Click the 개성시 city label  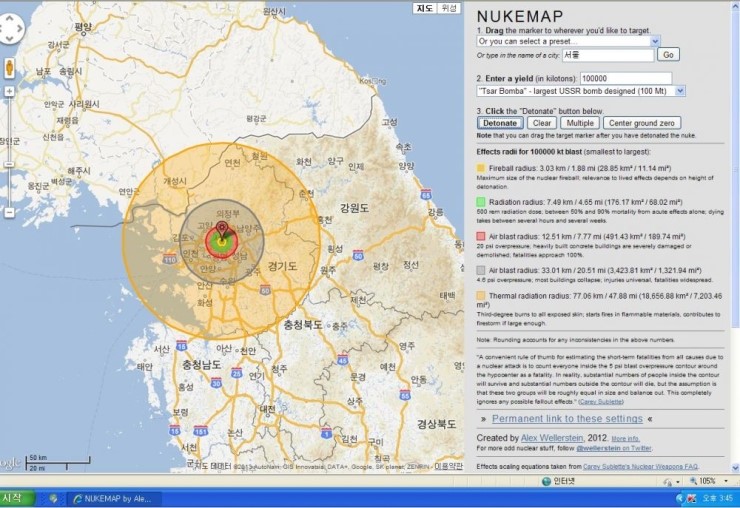point(175,181)
